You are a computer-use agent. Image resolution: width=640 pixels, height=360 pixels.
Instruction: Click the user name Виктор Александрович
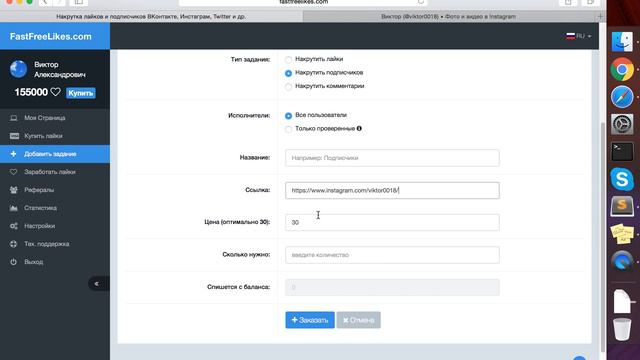pyautogui.click(x=60, y=70)
